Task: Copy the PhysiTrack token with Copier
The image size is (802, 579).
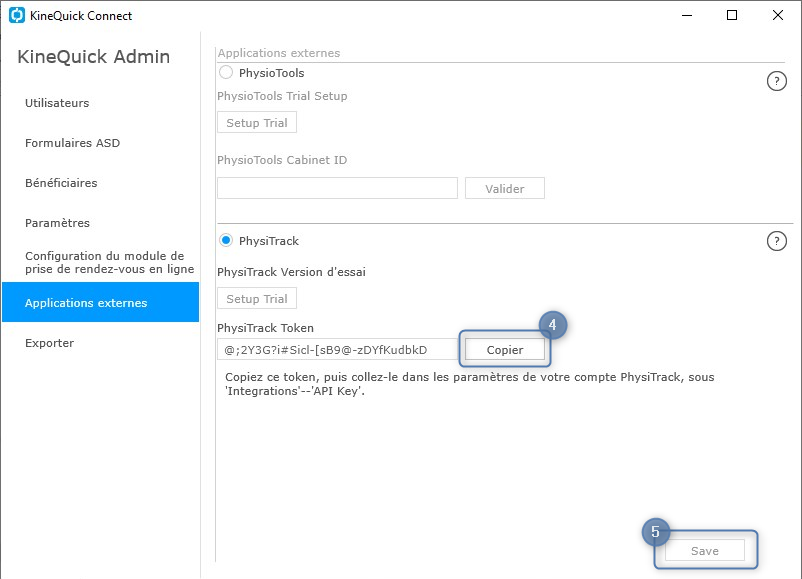Action: coord(505,350)
